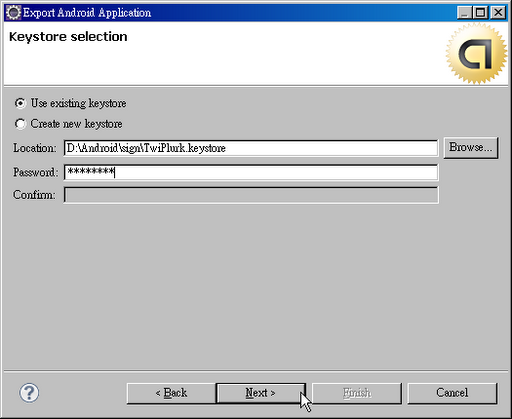Image resolution: width=512 pixels, height=419 pixels.
Task: Click the Keystore selection heading
Action: pyautogui.click(x=68, y=37)
